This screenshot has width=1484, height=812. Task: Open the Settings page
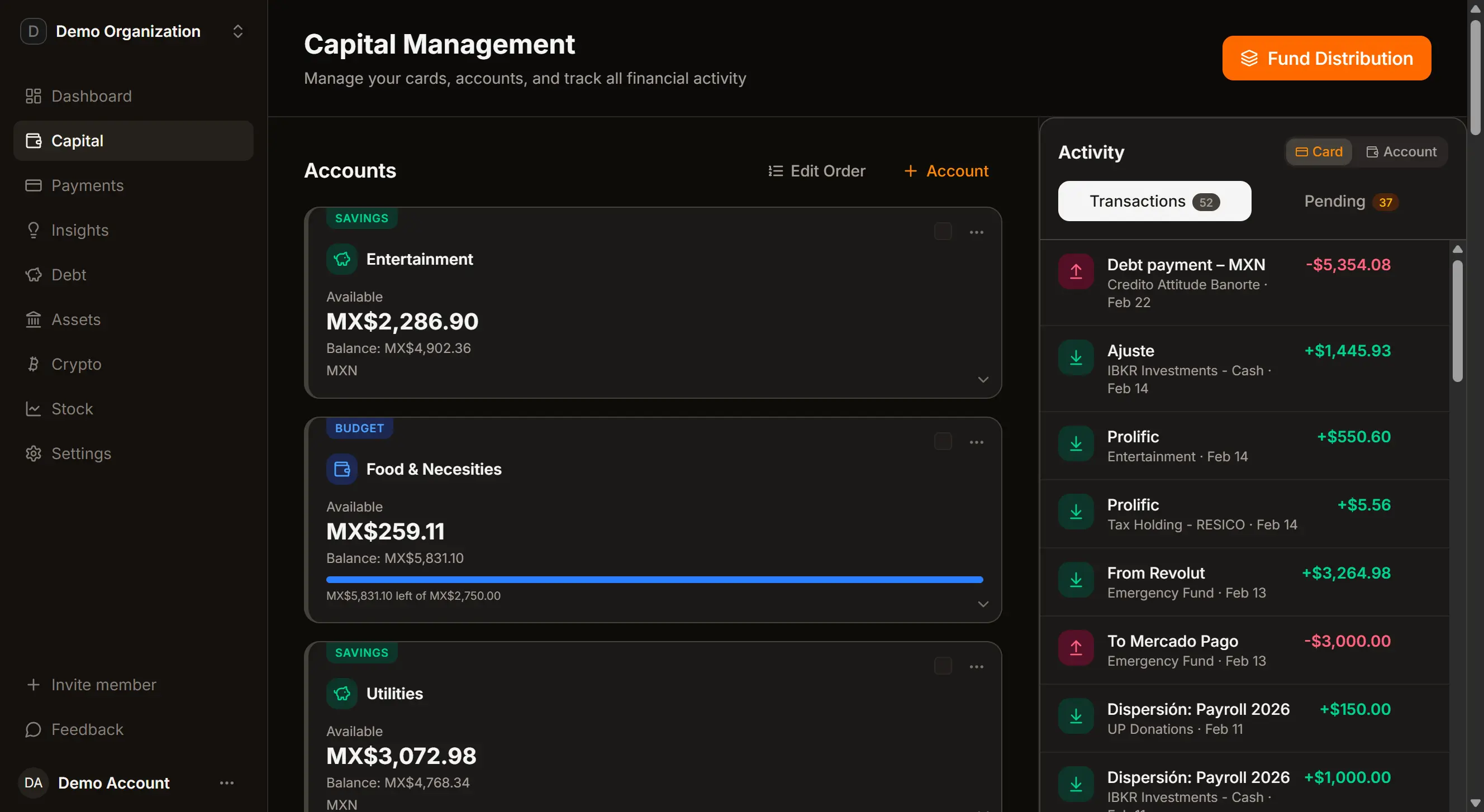pos(133,453)
